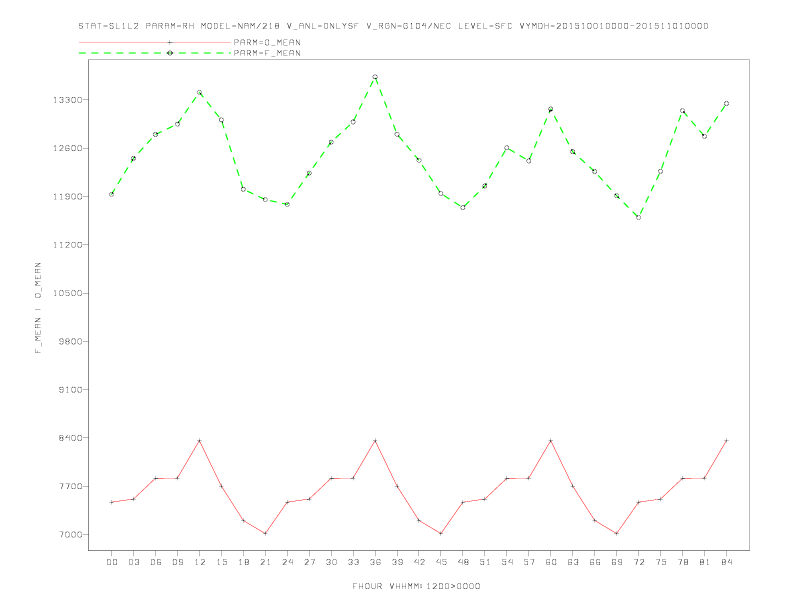Screen dimensions: 792x612
Task: Click the 11200 y-axis tick label
Action: [67, 245]
